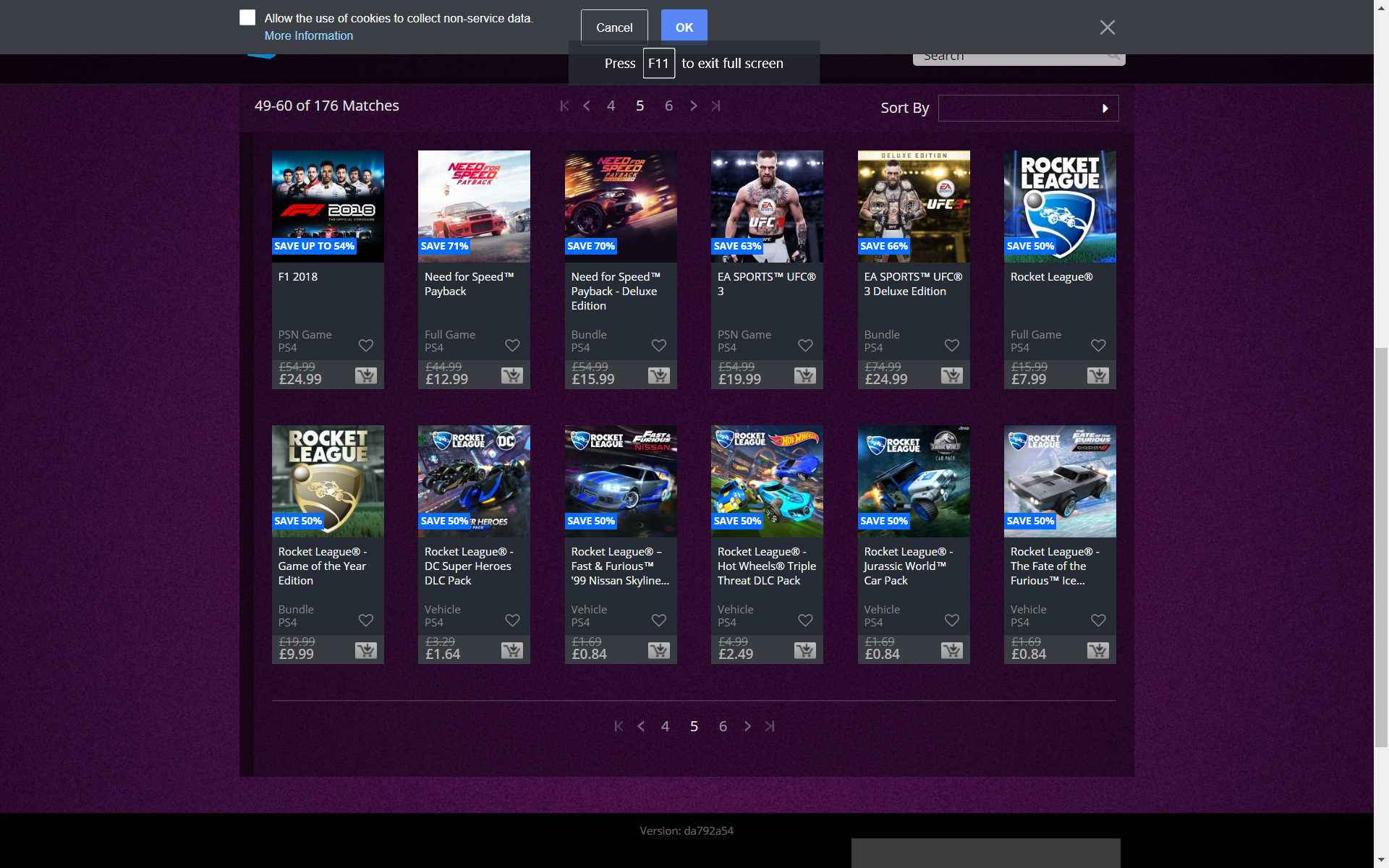1389x868 pixels.
Task: Add Fast & Furious Nissan Skyline to cart
Action: (x=658, y=650)
